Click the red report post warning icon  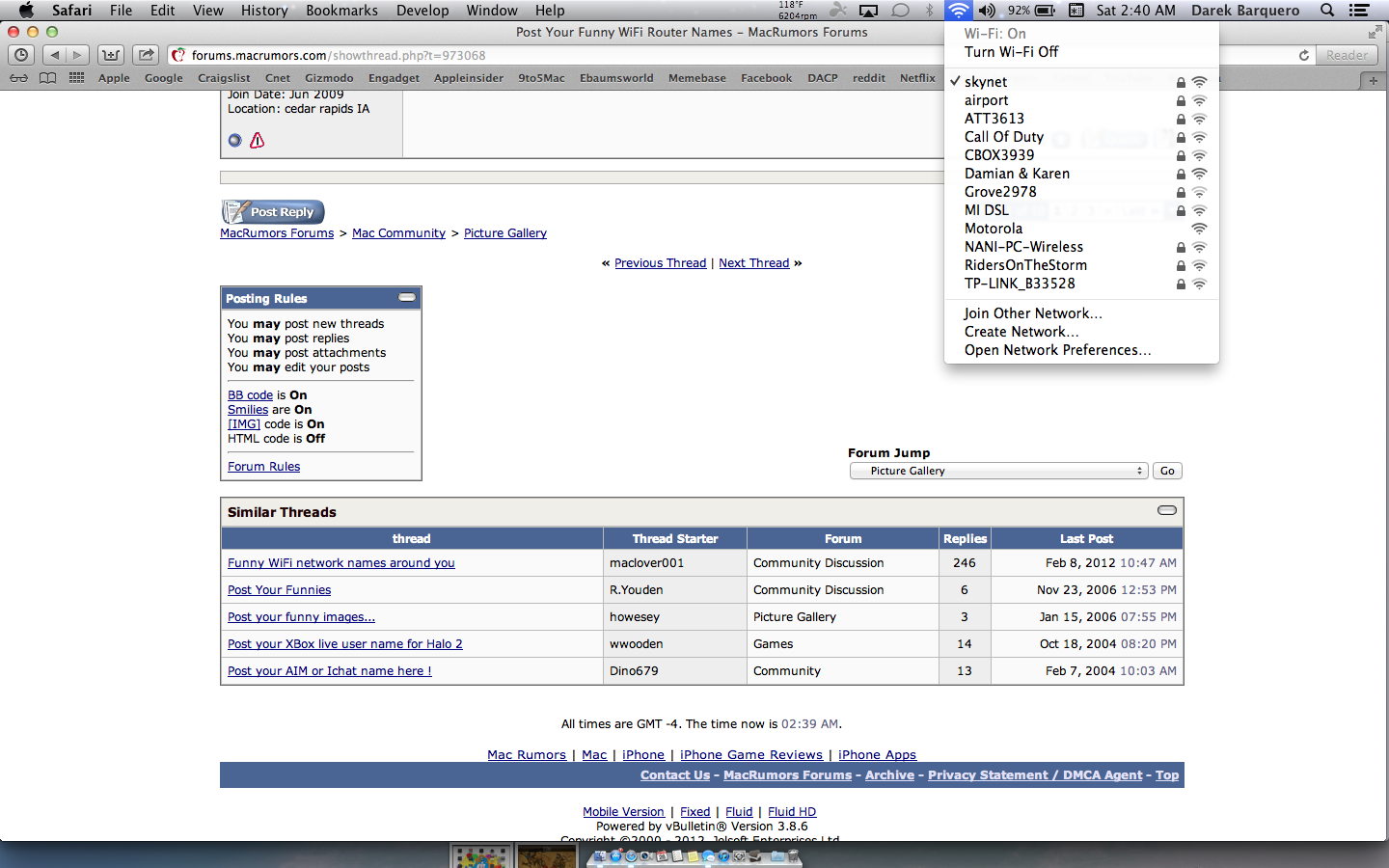[257, 140]
